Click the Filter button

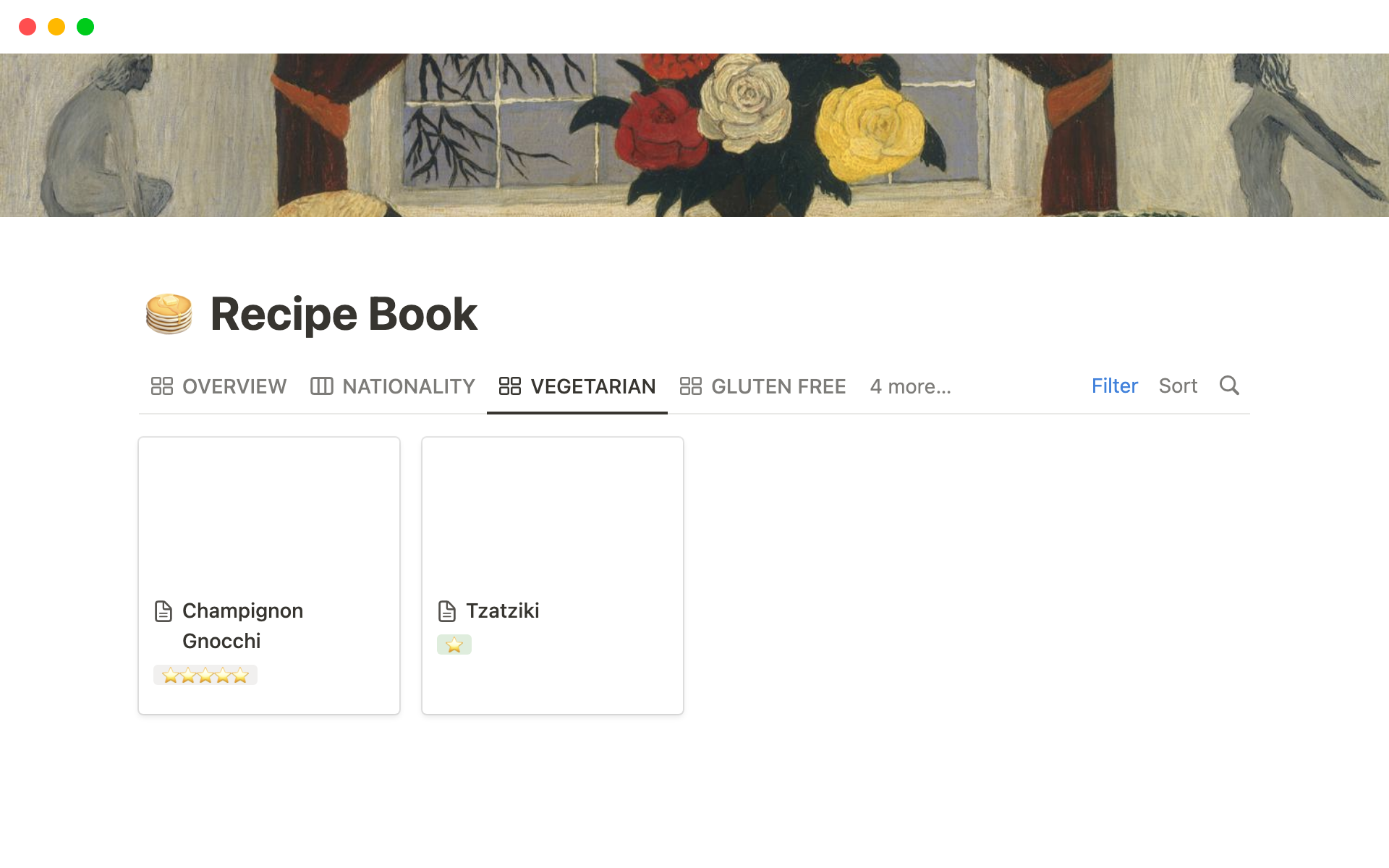pyautogui.click(x=1113, y=385)
